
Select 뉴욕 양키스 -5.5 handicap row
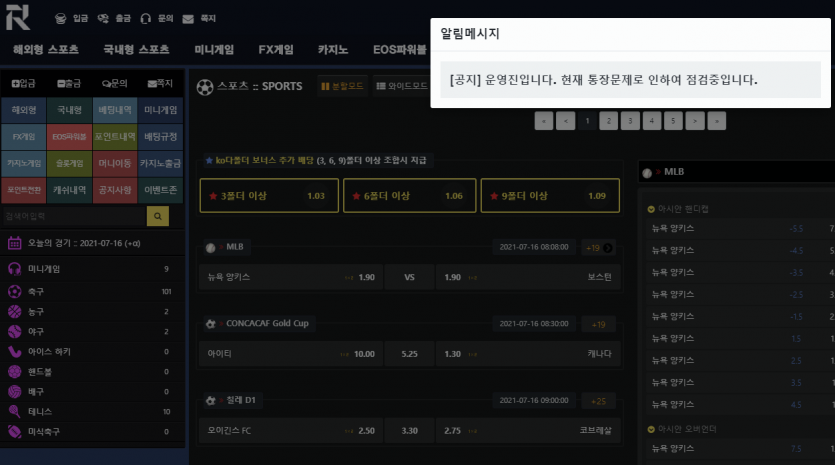click(x=740, y=229)
